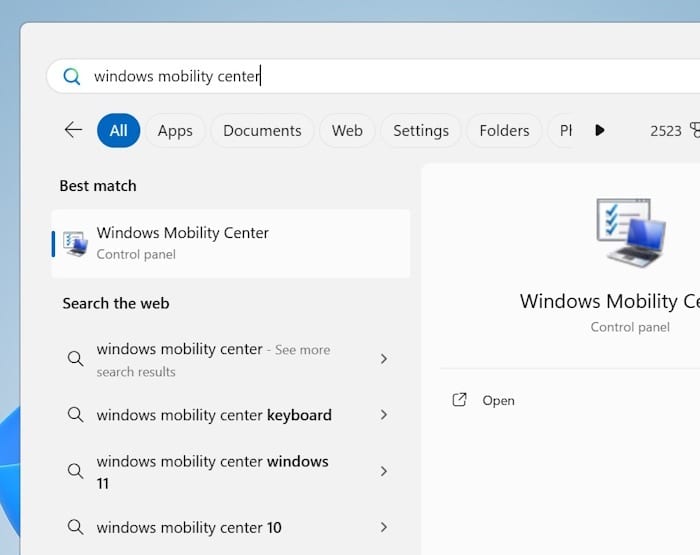Go back using the left arrow
This screenshot has height=555, width=700.
(x=73, y=130)
